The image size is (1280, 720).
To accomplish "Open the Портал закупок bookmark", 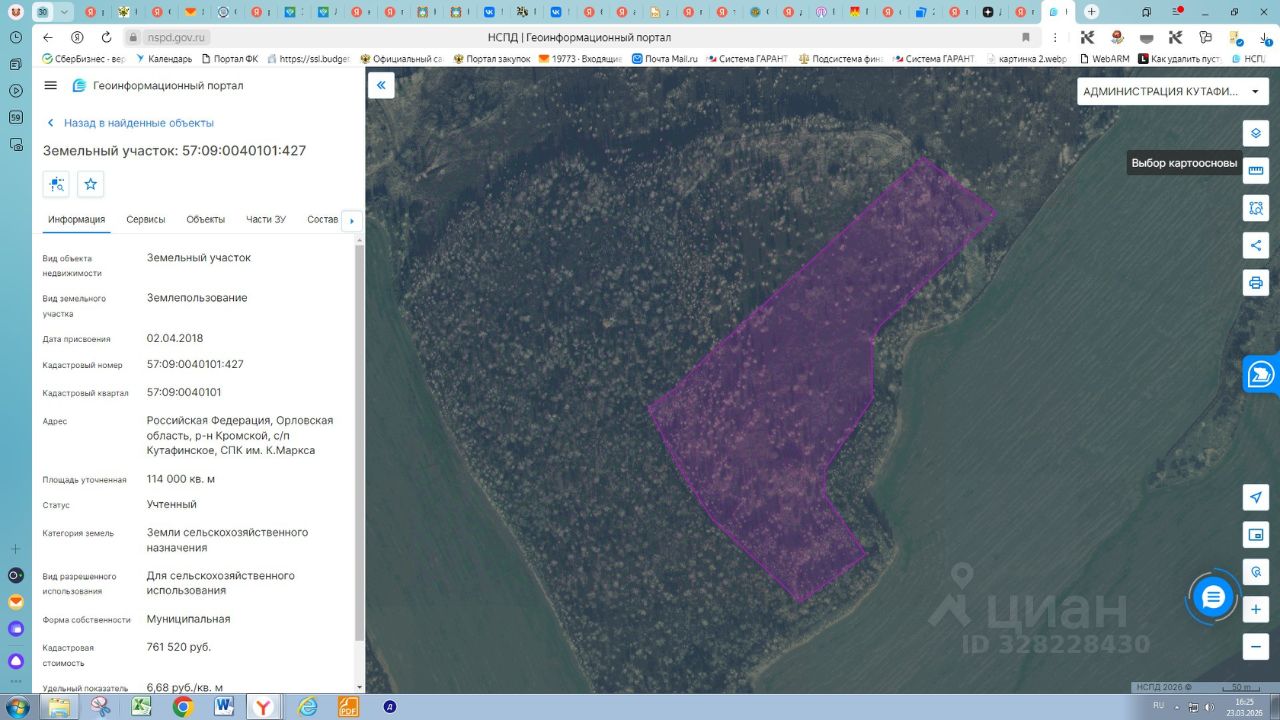I will click(x=492, y=59).
